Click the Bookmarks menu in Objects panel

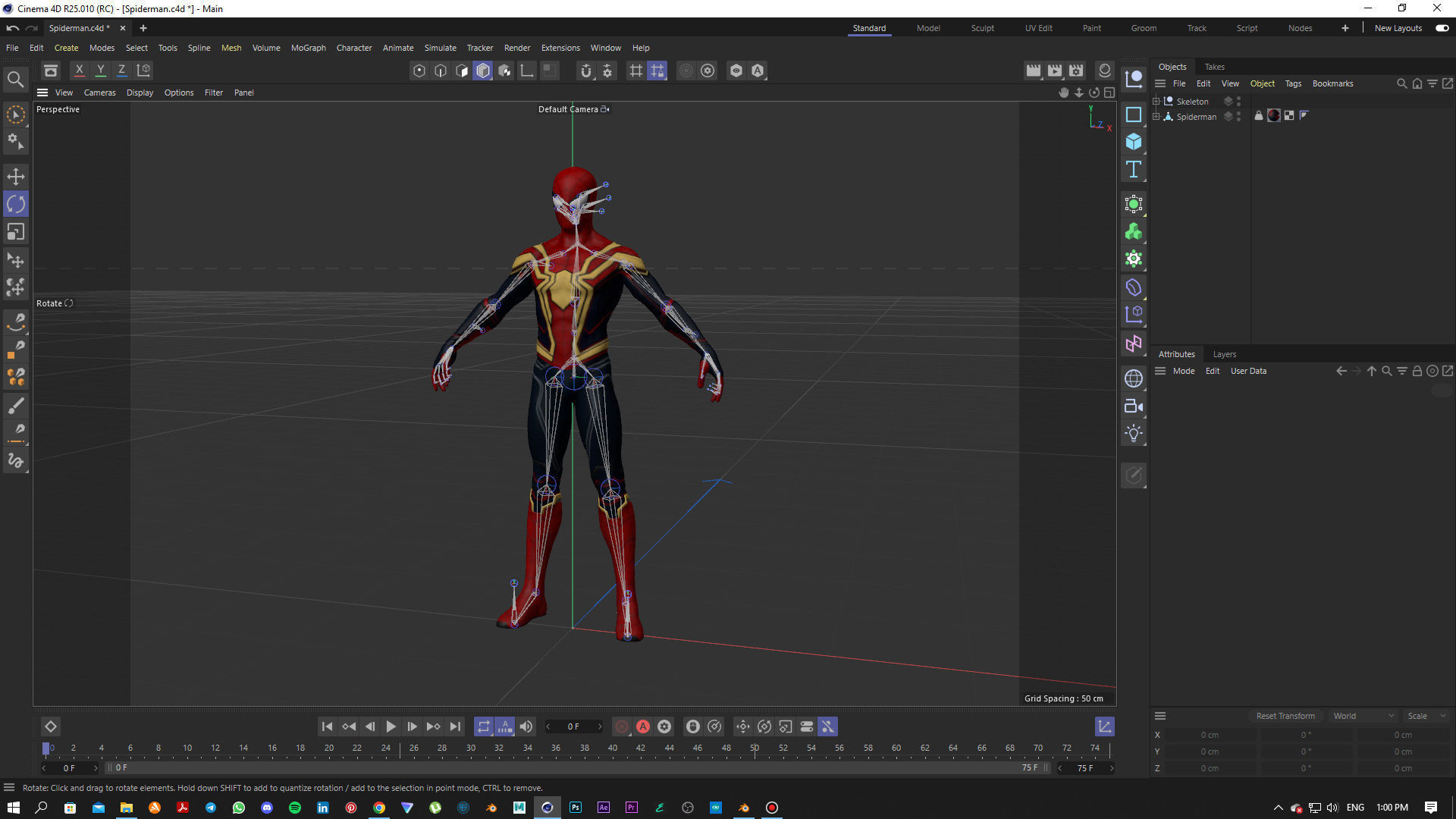tap(1332, 83)
